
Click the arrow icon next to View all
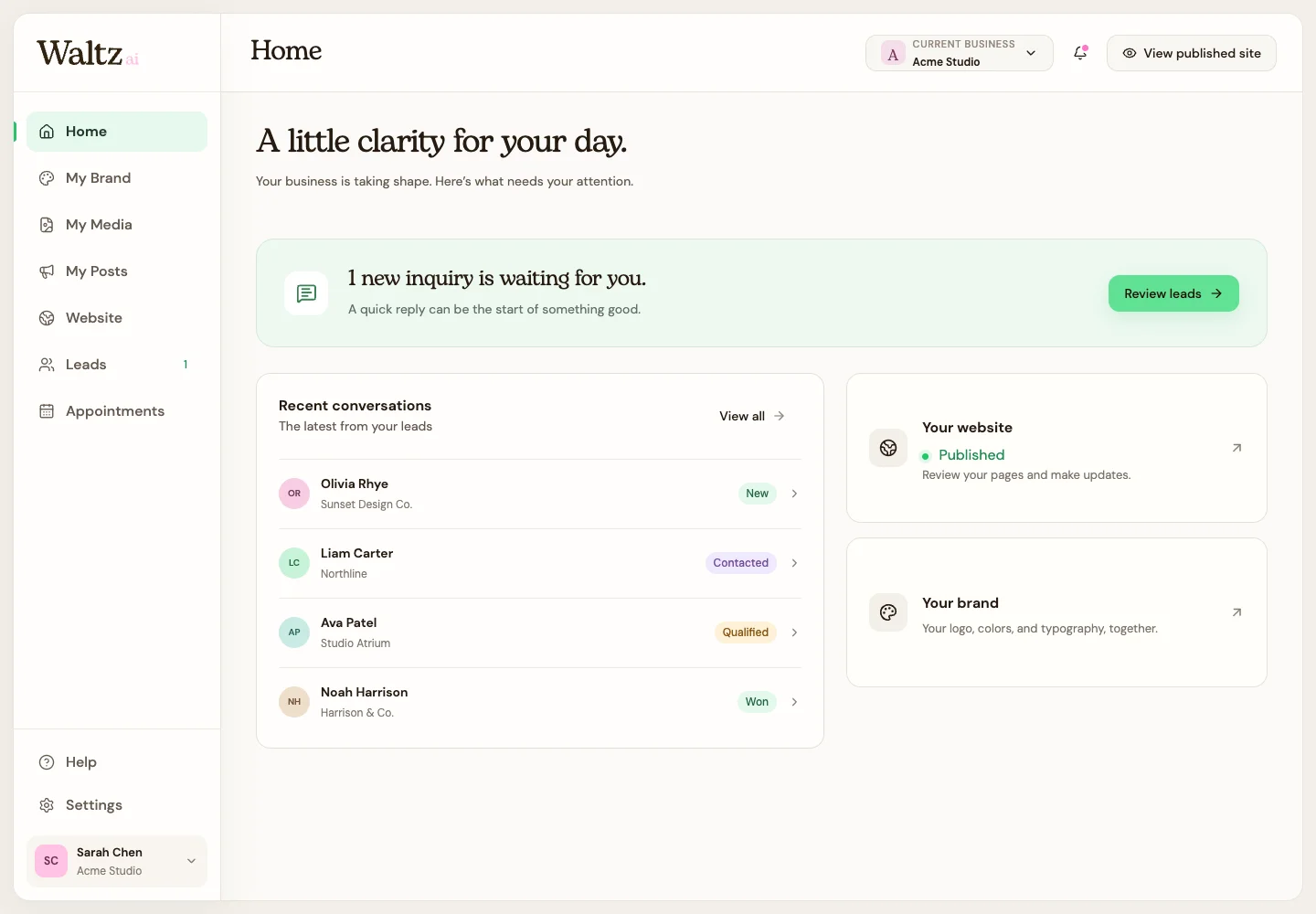(780, 416)
